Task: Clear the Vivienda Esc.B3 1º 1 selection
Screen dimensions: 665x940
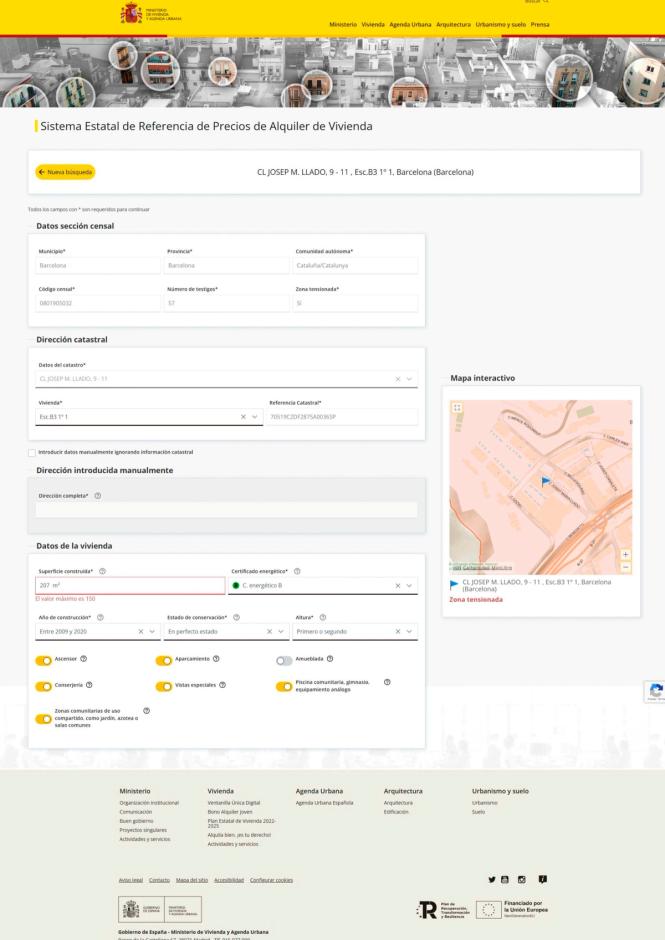Action: [243, 417]
